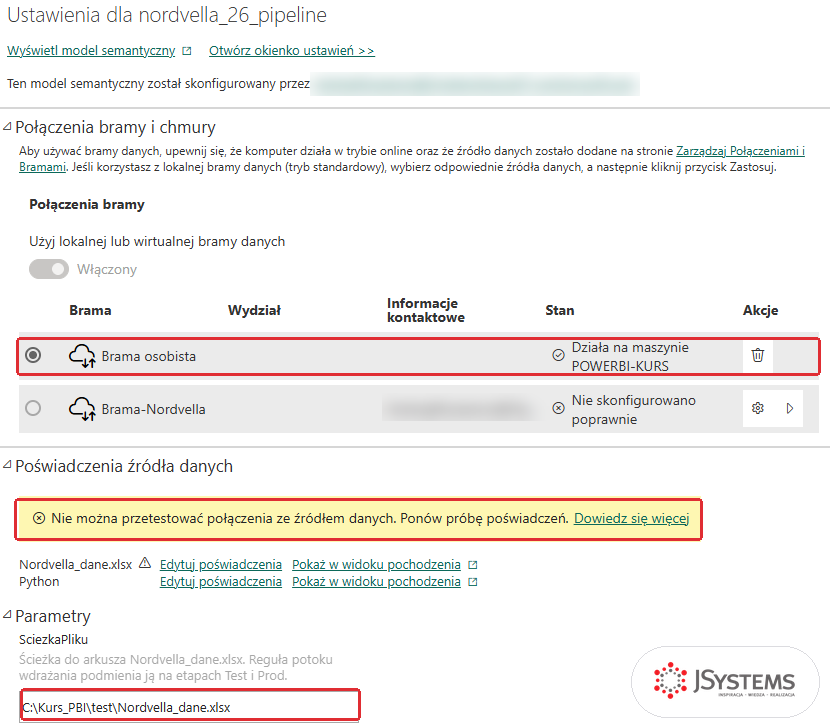The width and height of the screenshot is (830, 728).
Task: Click the Akcje column header
Action: click(x=760, y=310)
